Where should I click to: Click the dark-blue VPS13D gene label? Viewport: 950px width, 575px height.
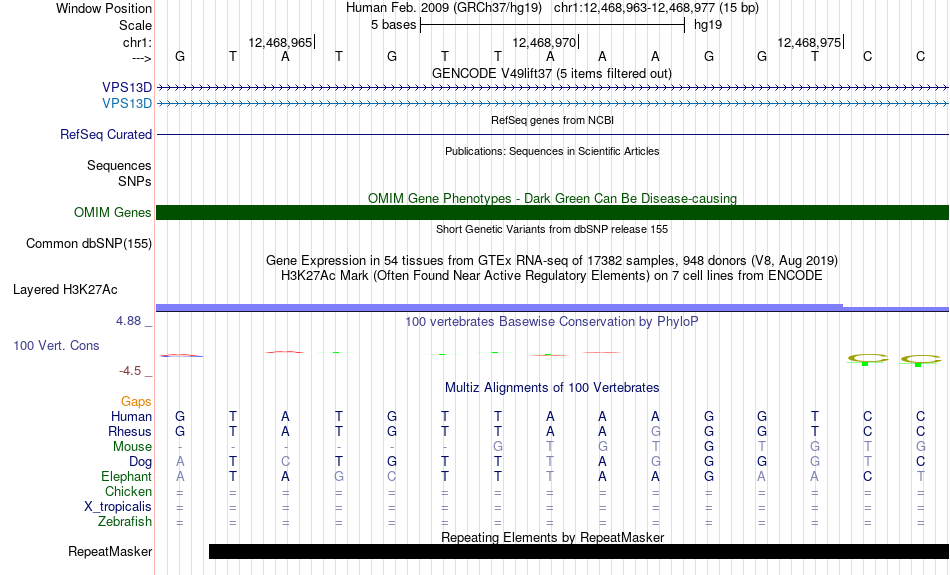tap(127, 88)
